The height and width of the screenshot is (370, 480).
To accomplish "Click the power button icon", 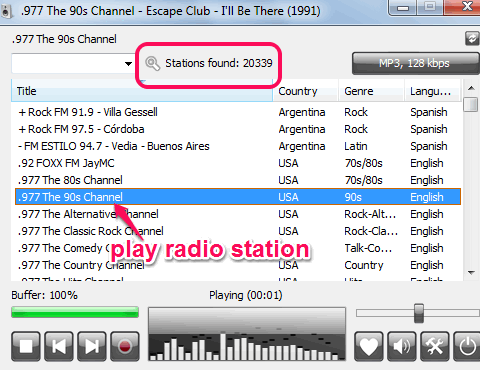I will (467, 346).
